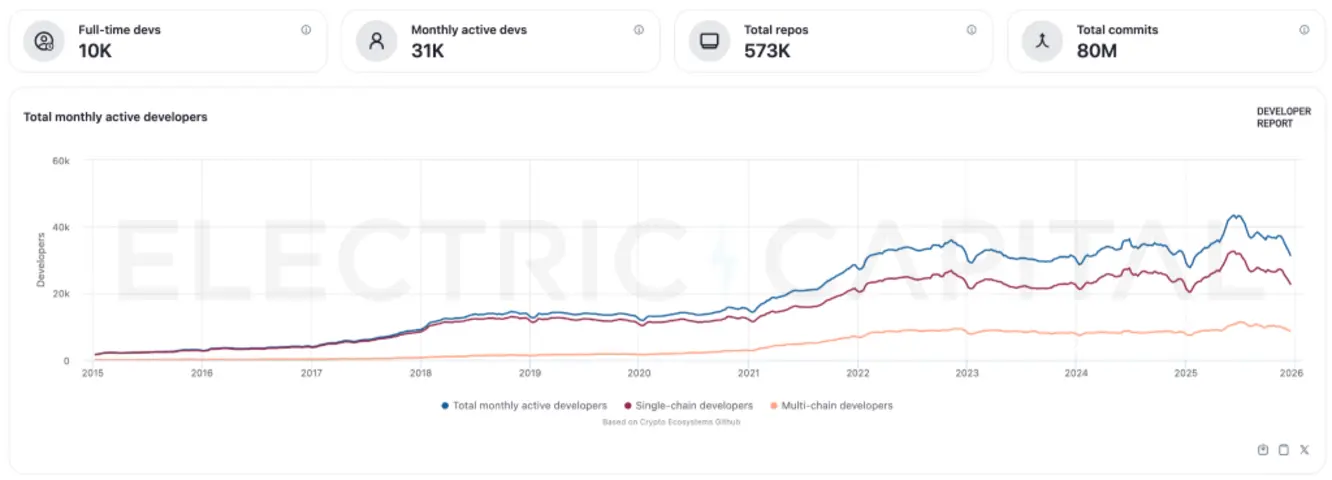
Task: Open the Crypto Ecosystems Github source link
Action: click(x=671, y=422)
